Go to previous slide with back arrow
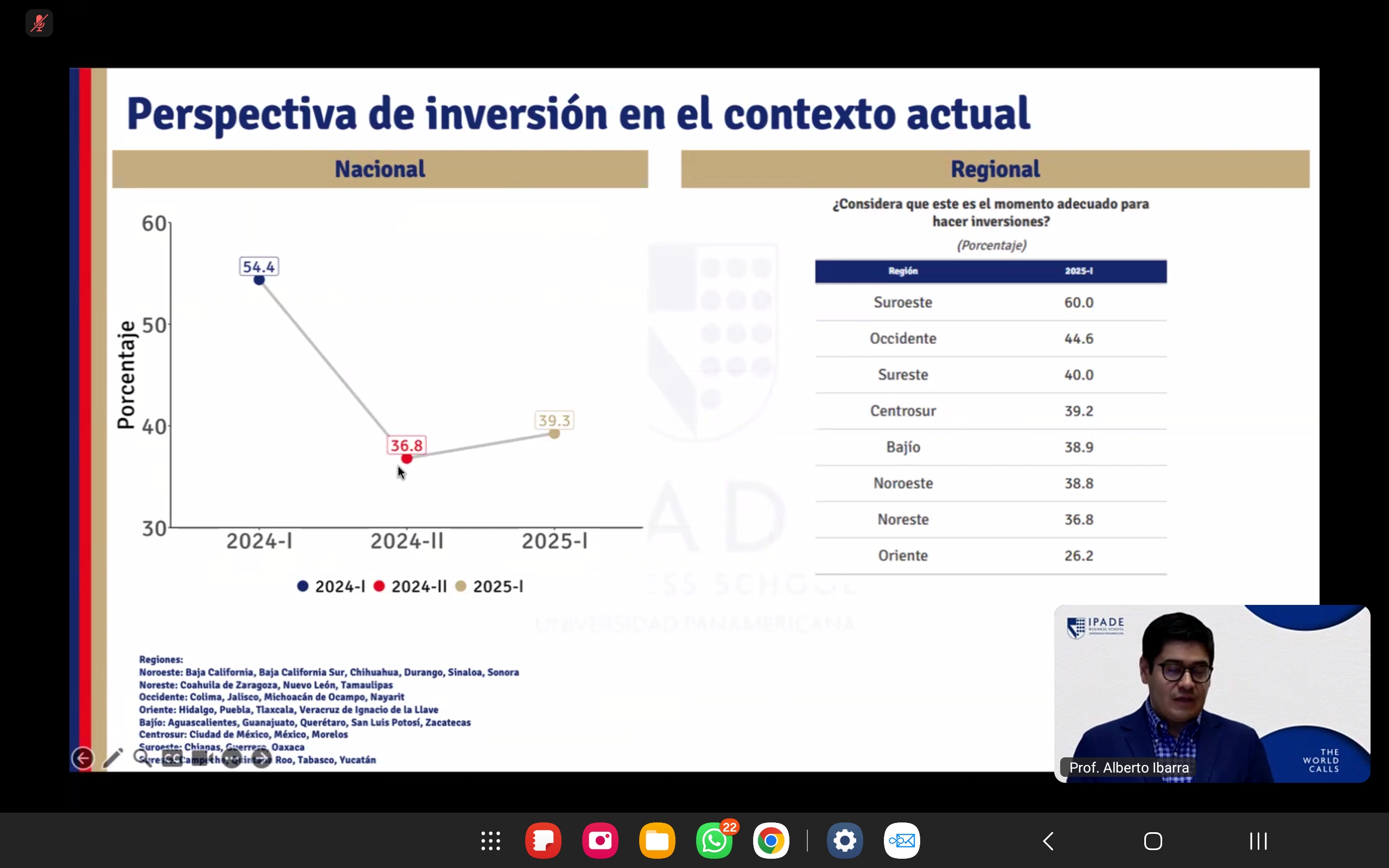The image size is (1389, 868). [82, 758]
